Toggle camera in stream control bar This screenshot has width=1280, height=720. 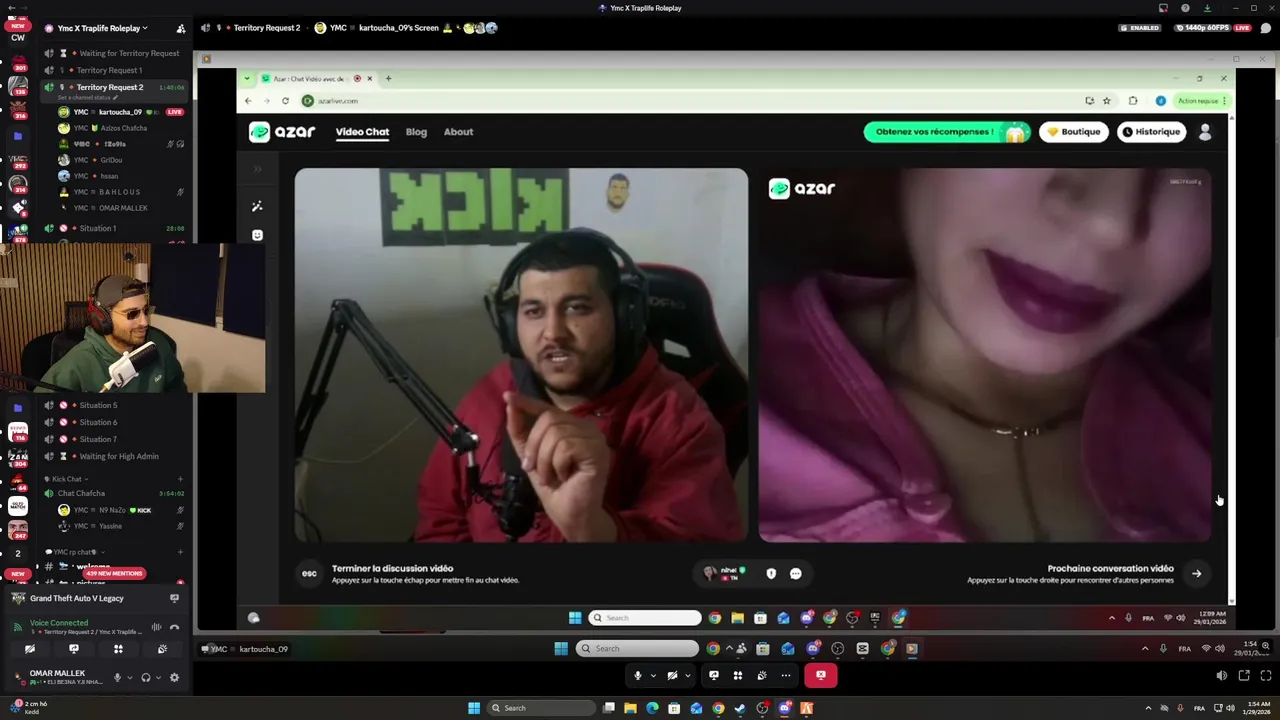click(672, 675)
